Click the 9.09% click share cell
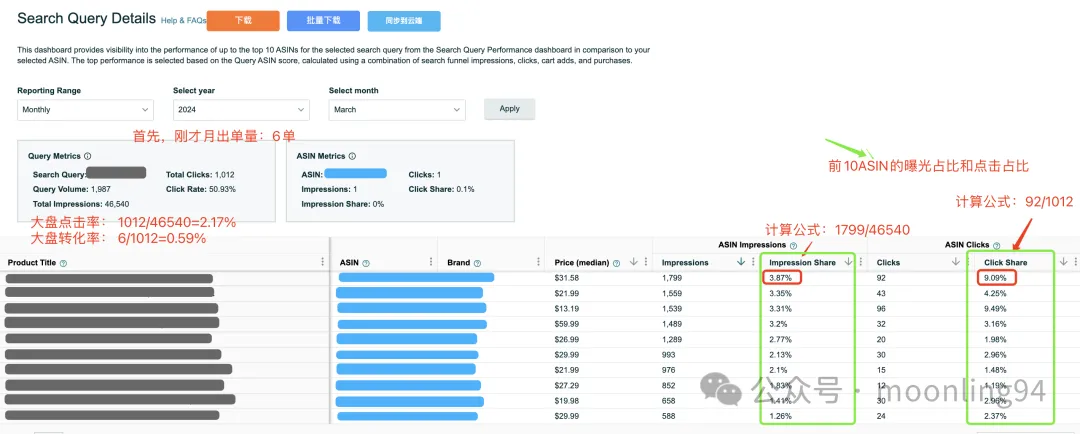Image resolution: width=1080 pixels, height=434 pixels. pos(996,278)
